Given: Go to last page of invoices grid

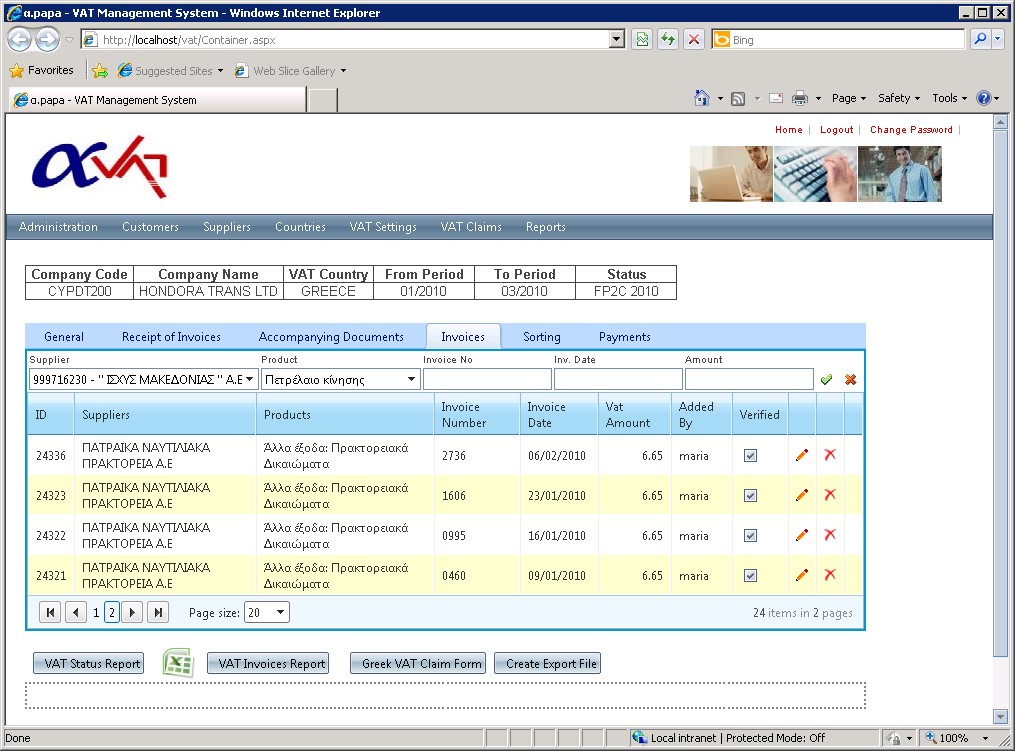Looking at the screenshot, I should pyautogui.click(x=158, y=612).
